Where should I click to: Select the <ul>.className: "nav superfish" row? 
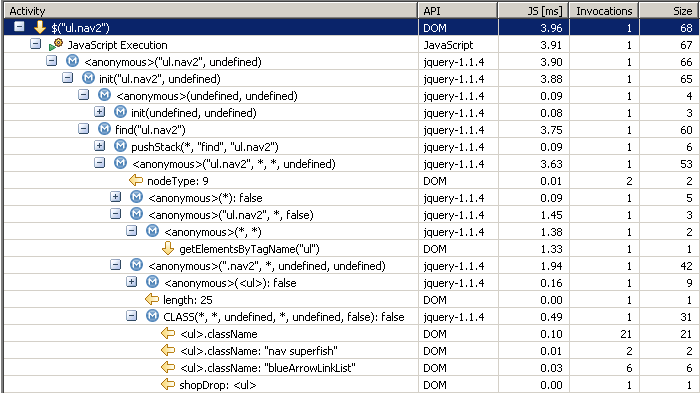pyautogui.click(x=350, y=351)
